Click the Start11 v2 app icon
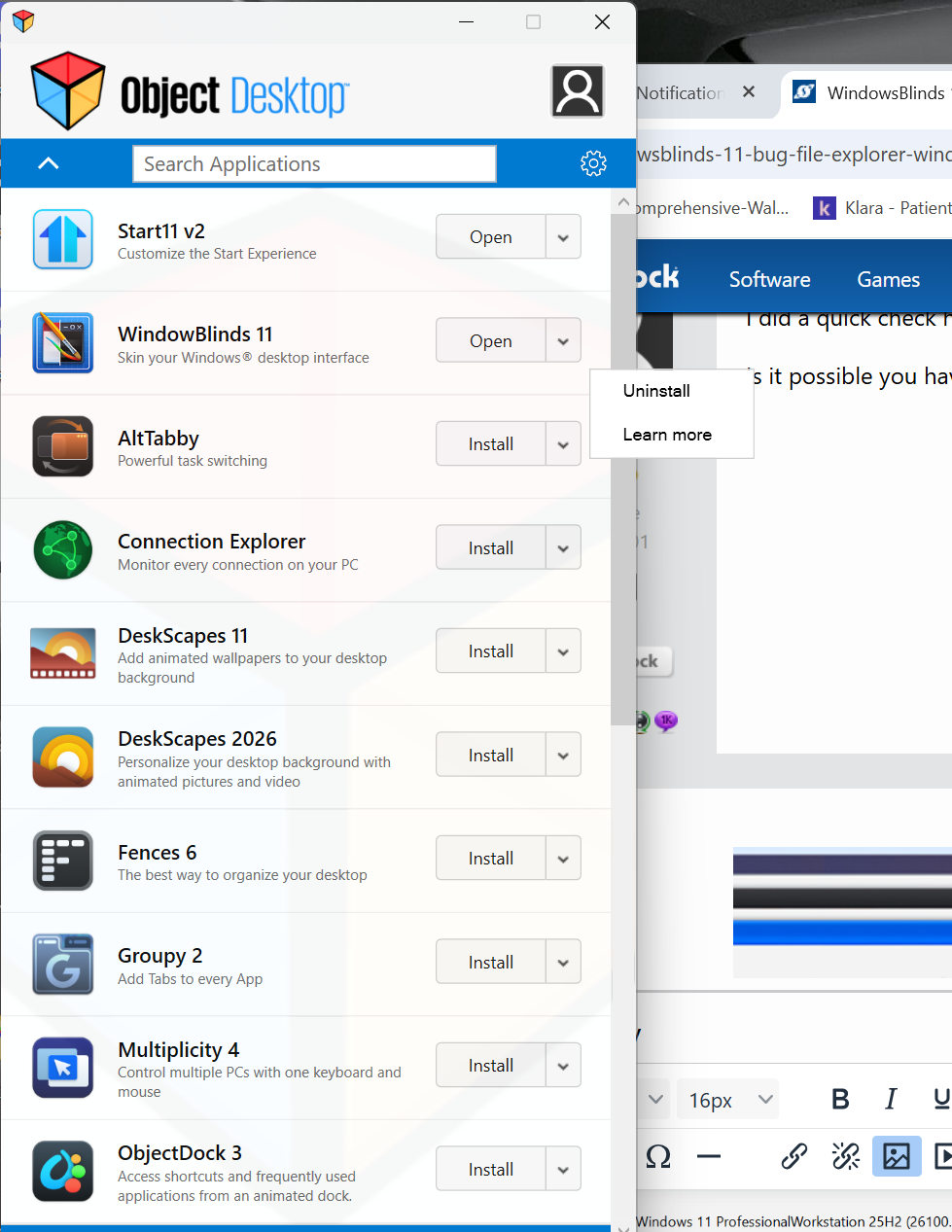The height and width of the screenshot is (1232, 952). click(x=63, y=238)
